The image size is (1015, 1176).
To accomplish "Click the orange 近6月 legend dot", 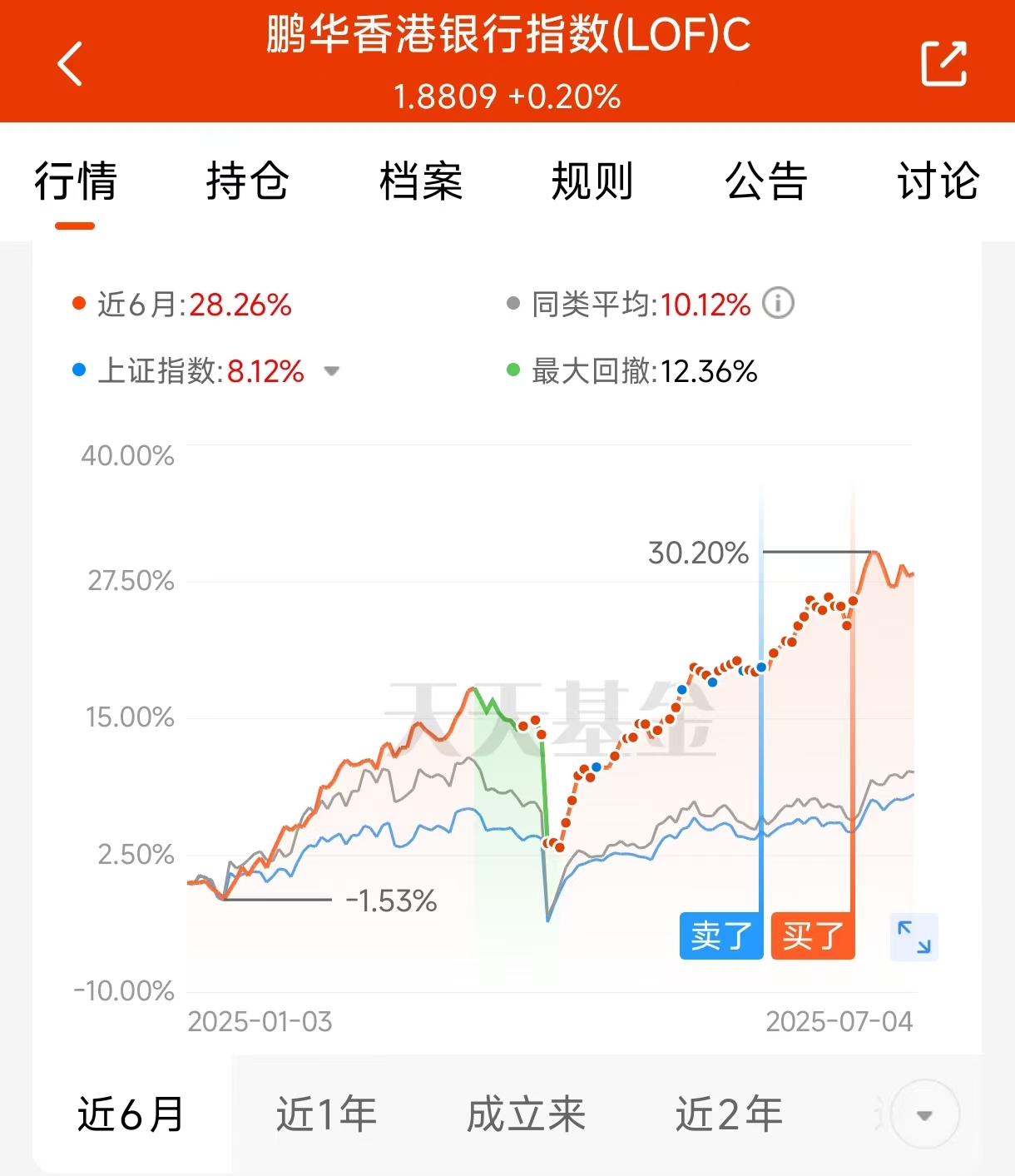I will pos(79,304).
